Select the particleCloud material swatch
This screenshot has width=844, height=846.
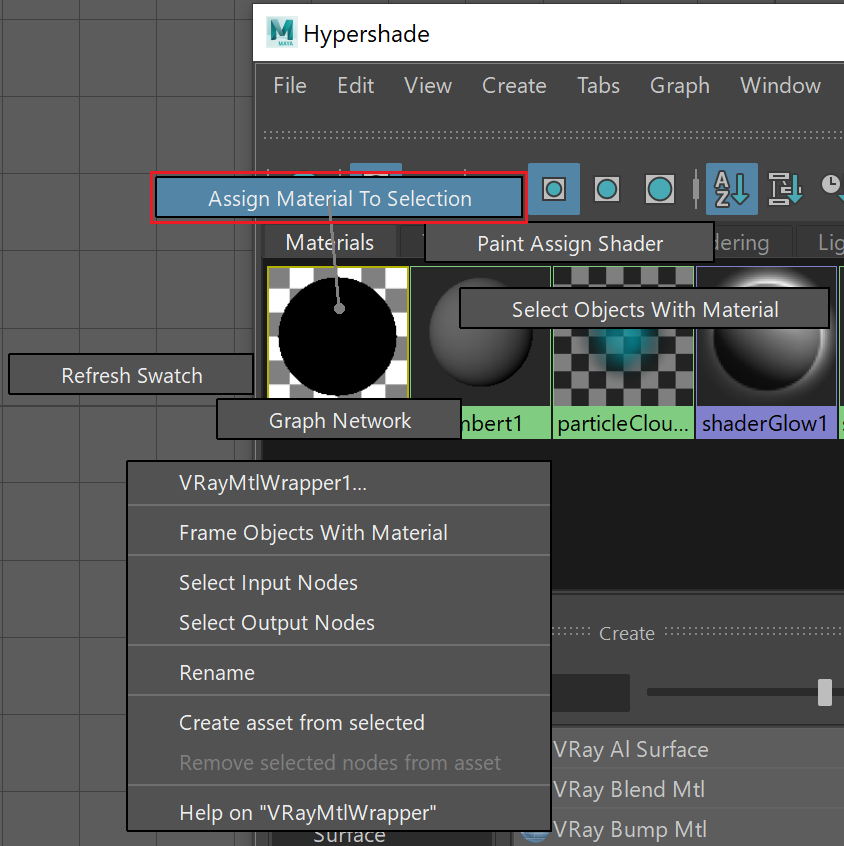[x=623, y=336]
